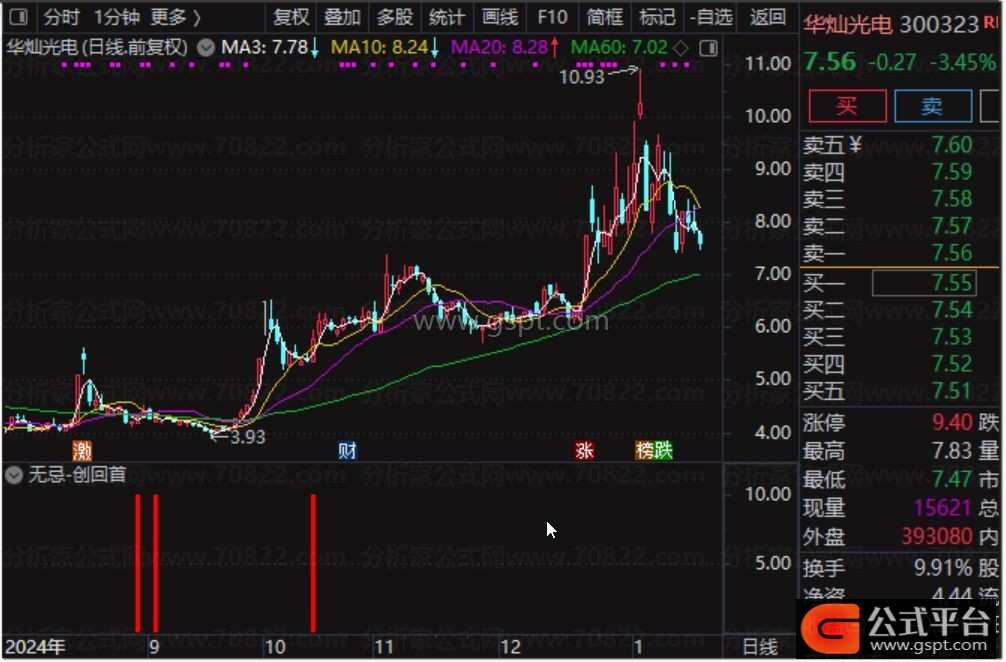The image size is (1006, 662).
Task: Toggle the side panel icon in the top toolbar
Action: (x=19, y=17)
